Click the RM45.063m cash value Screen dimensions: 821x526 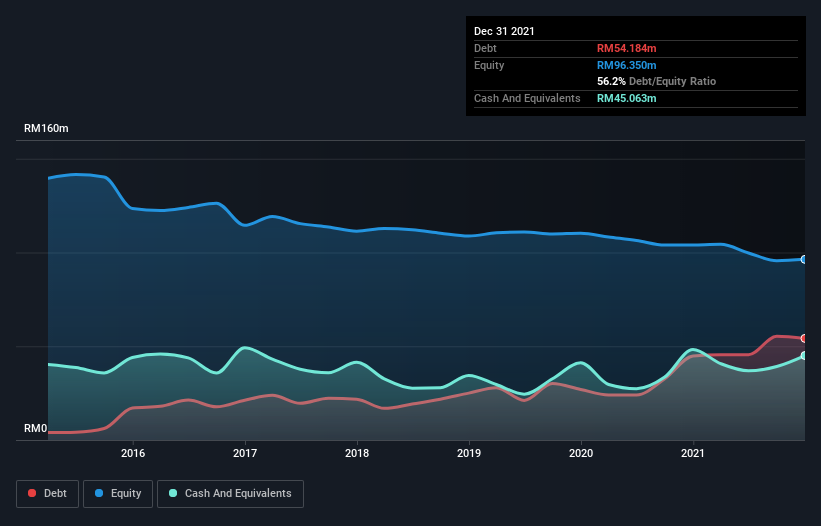click(627, 98)
